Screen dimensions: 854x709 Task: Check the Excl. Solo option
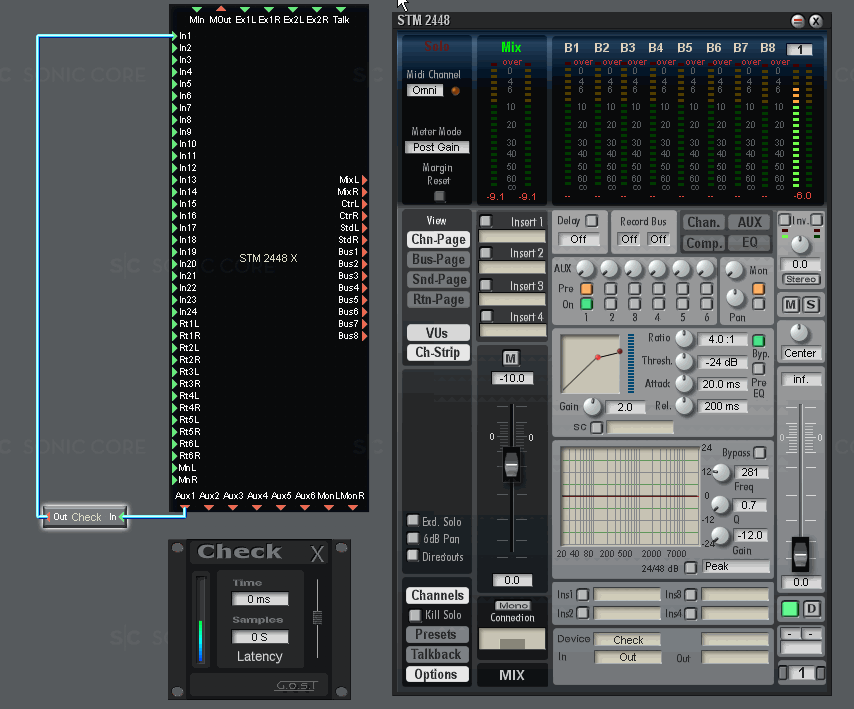(x=413, y=521)
